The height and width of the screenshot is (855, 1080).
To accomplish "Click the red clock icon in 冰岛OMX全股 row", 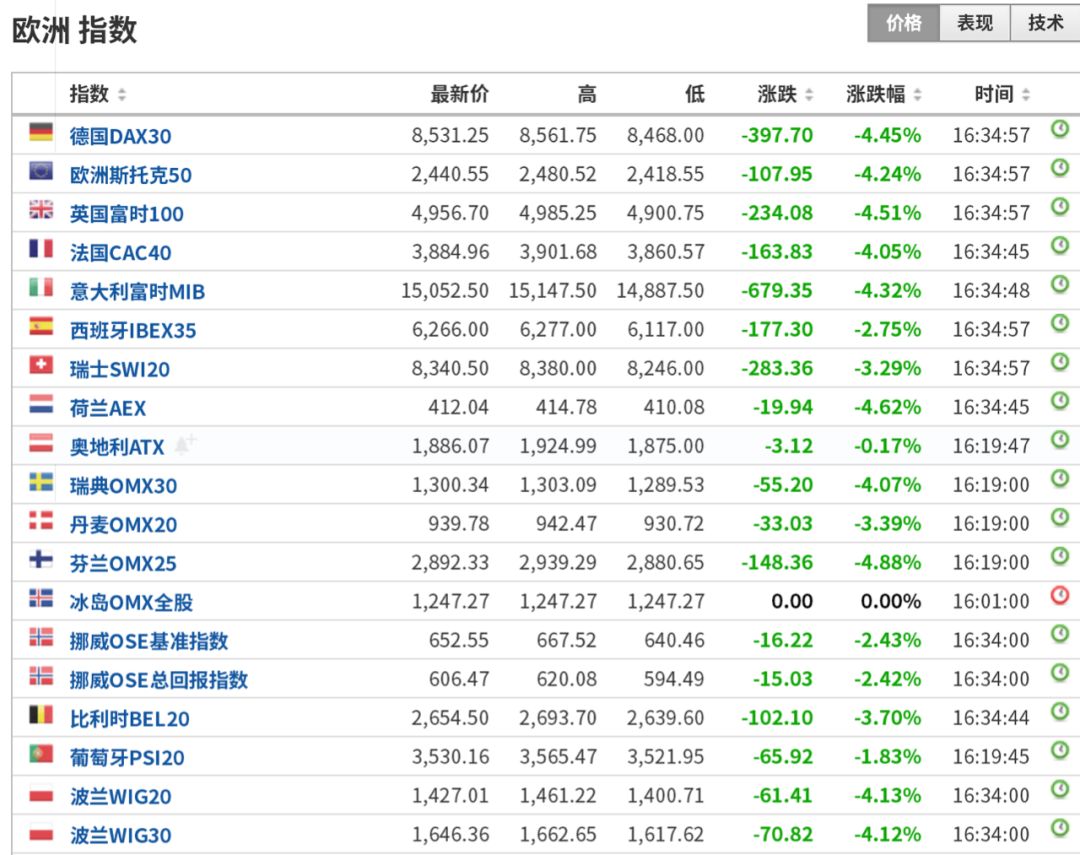I will point(1059,596).
